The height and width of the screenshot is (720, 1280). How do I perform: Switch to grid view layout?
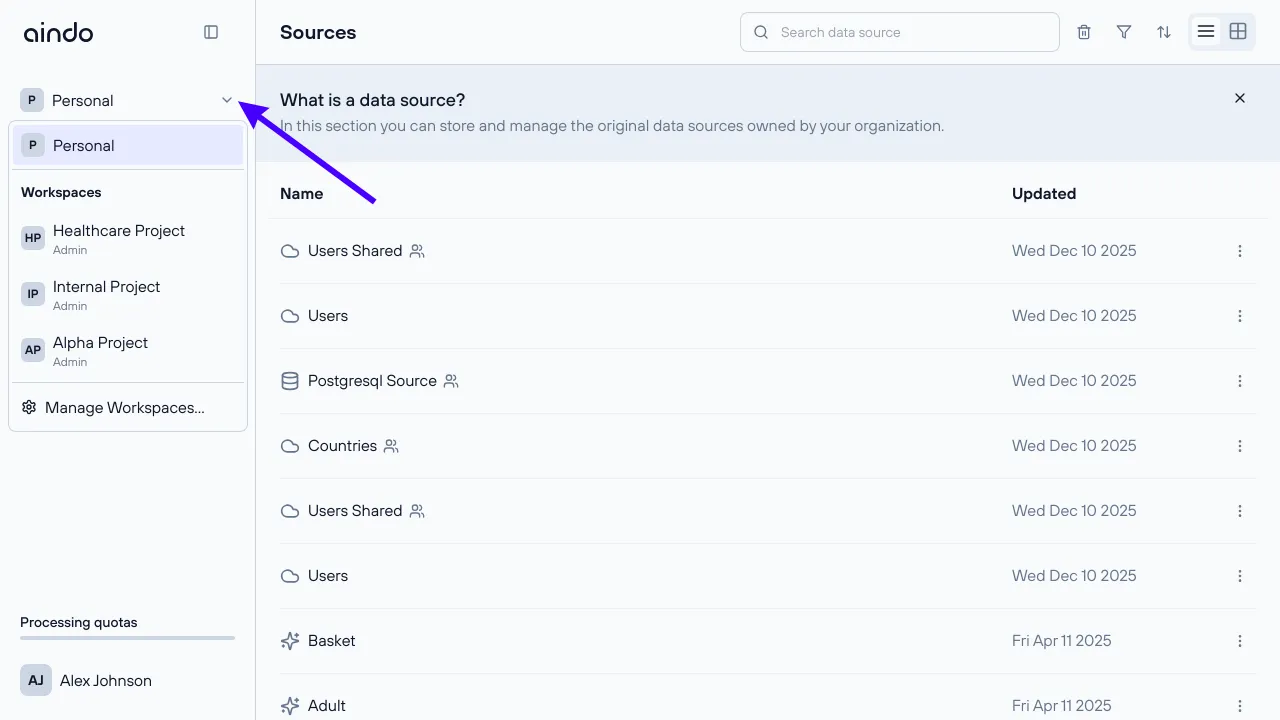click(x=1238, y=32)
